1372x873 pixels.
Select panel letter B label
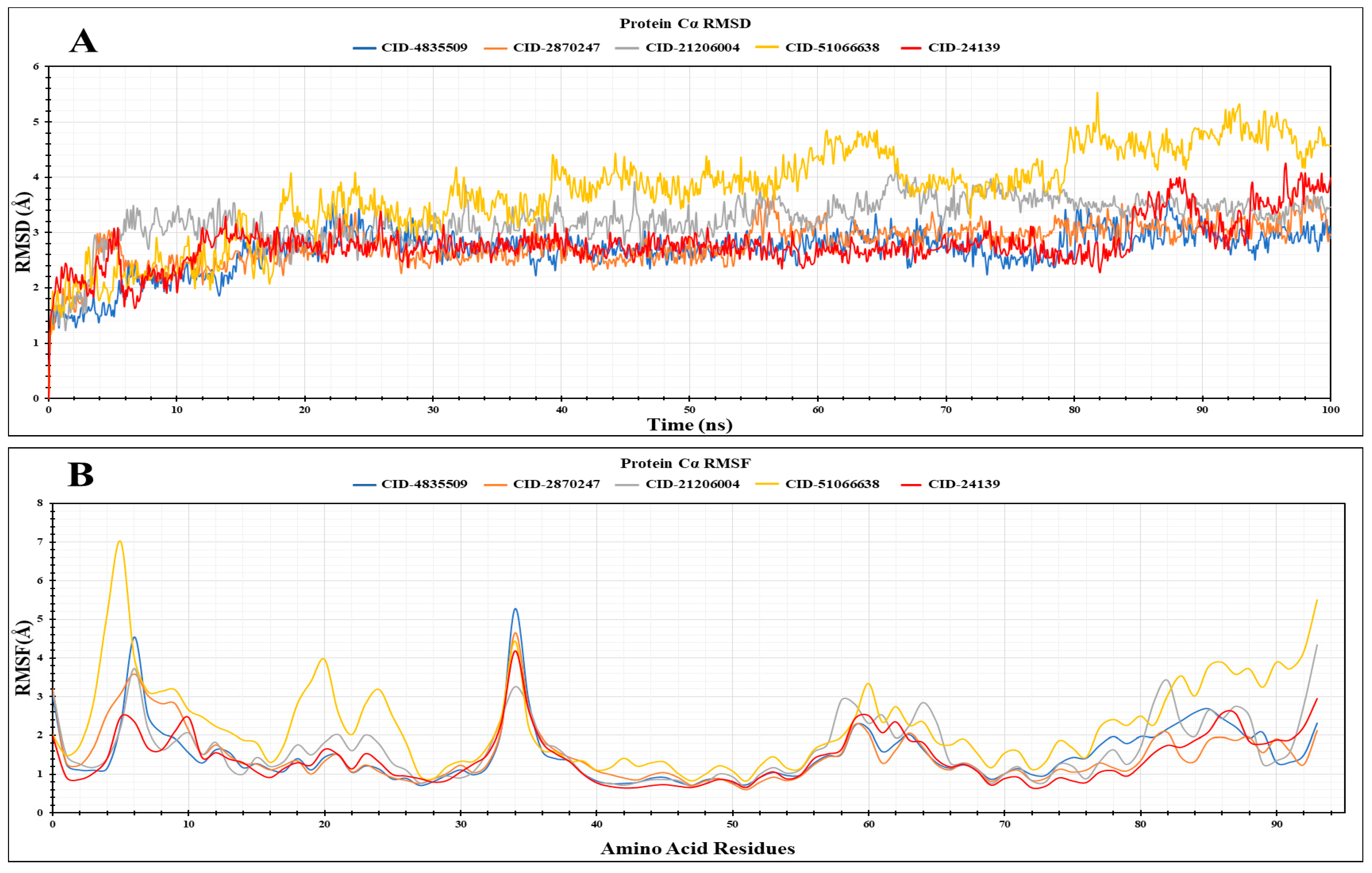(80, 474)
